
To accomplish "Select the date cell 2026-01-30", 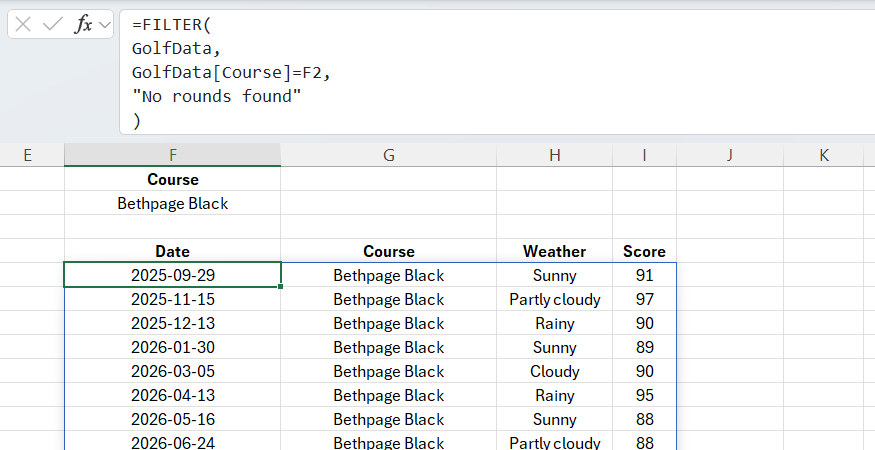I will 172,347.
